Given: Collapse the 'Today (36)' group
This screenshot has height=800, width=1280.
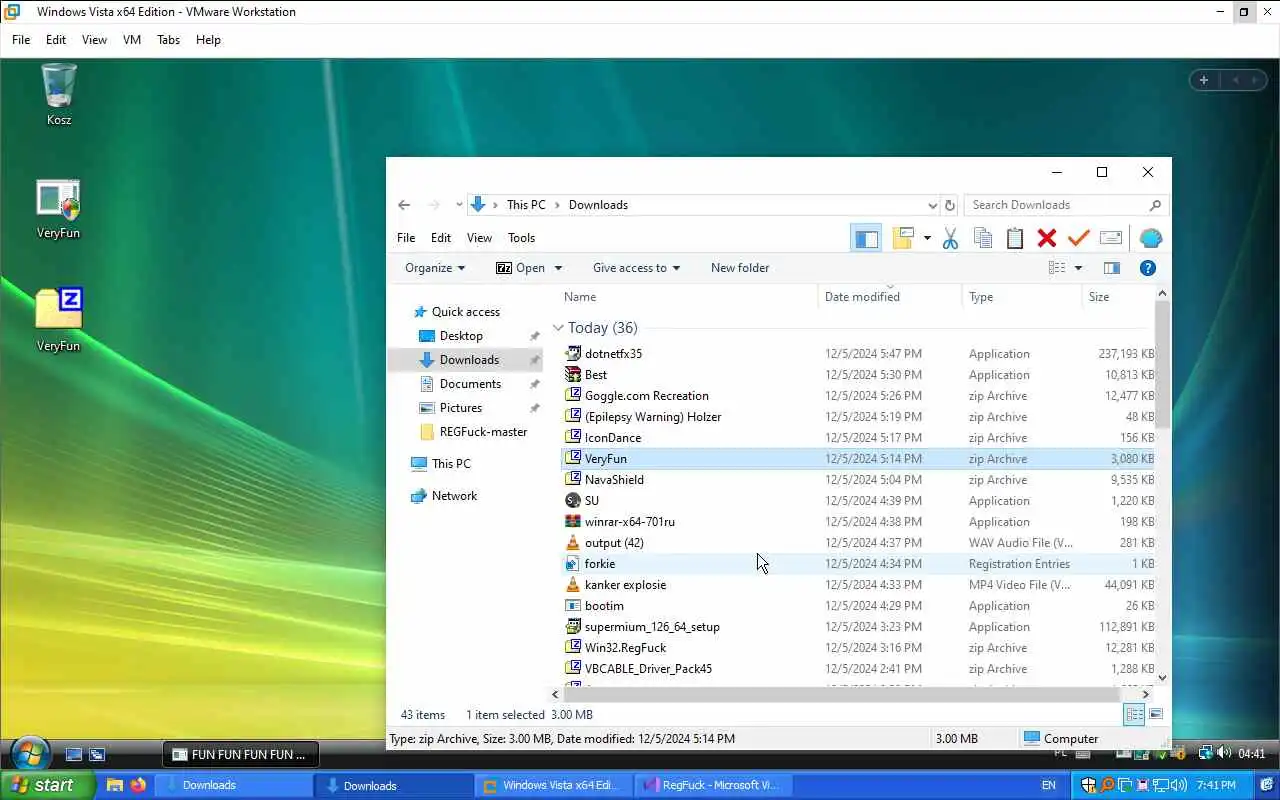Looking at the screenshot, I should pyautogui.click(x=558, y=328).
